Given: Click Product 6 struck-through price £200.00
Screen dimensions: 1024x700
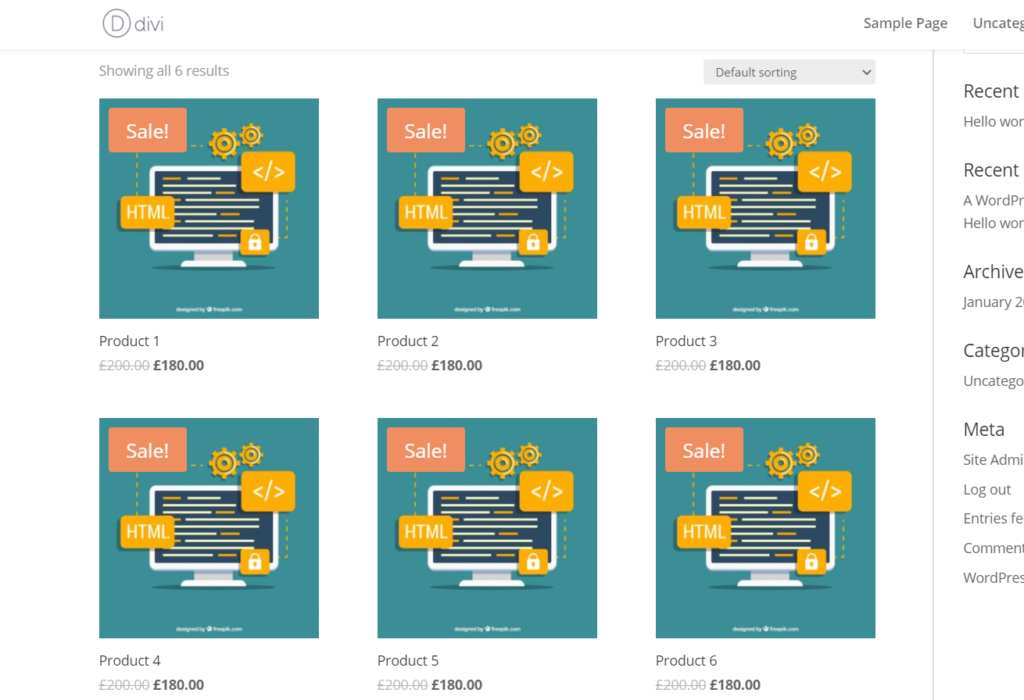Looking at the screenshot, I should pos(680,685).
